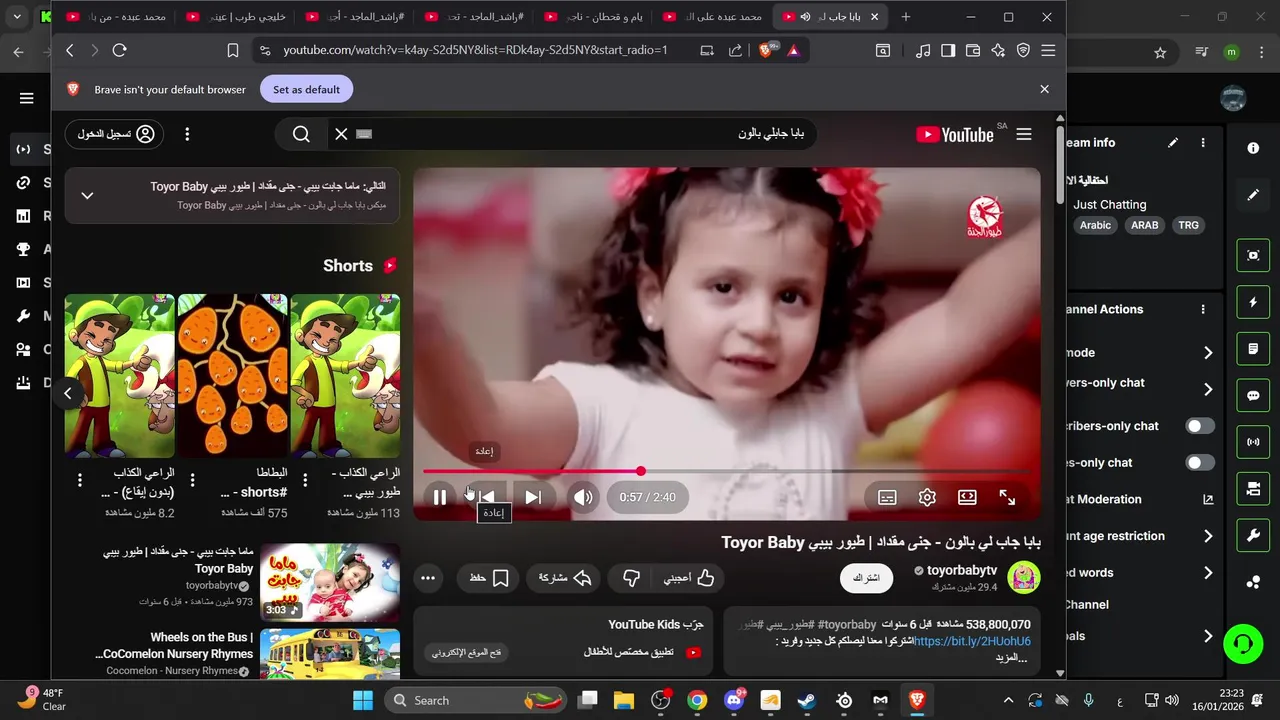
Task: Open the toyorbabytv channel avatar
Action: click(x=1024, y=577)
